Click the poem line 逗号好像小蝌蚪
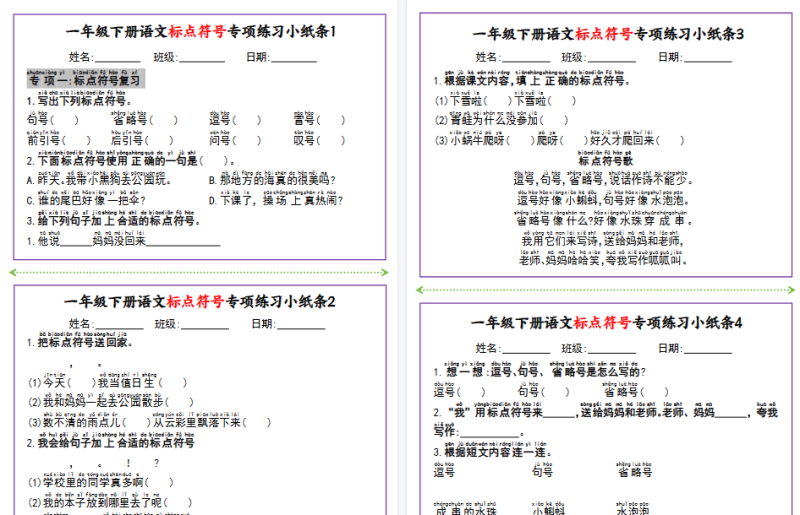Screen dimensions: 800x515 tap(604, 200)
